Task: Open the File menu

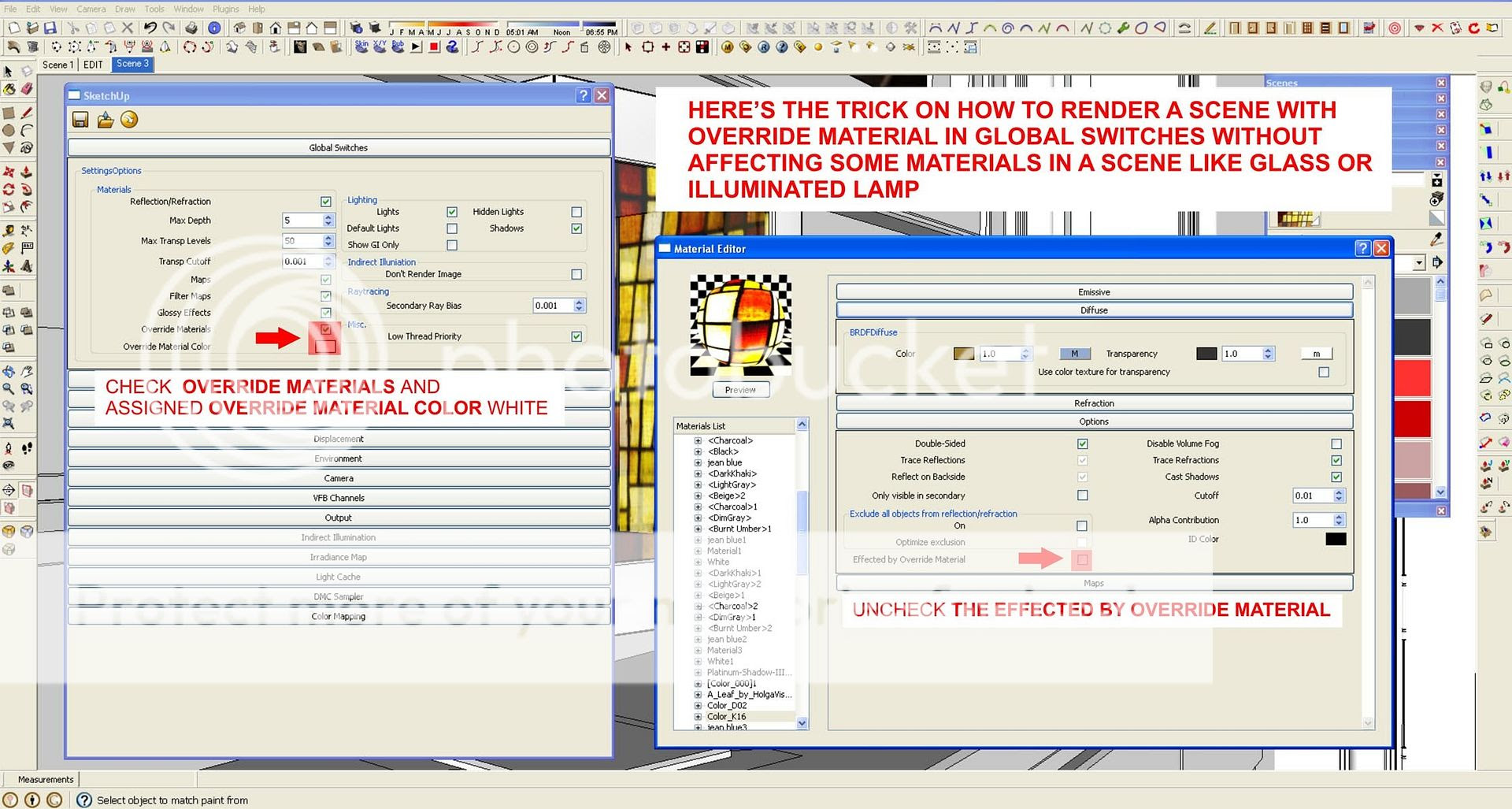Action: [10, 9]
